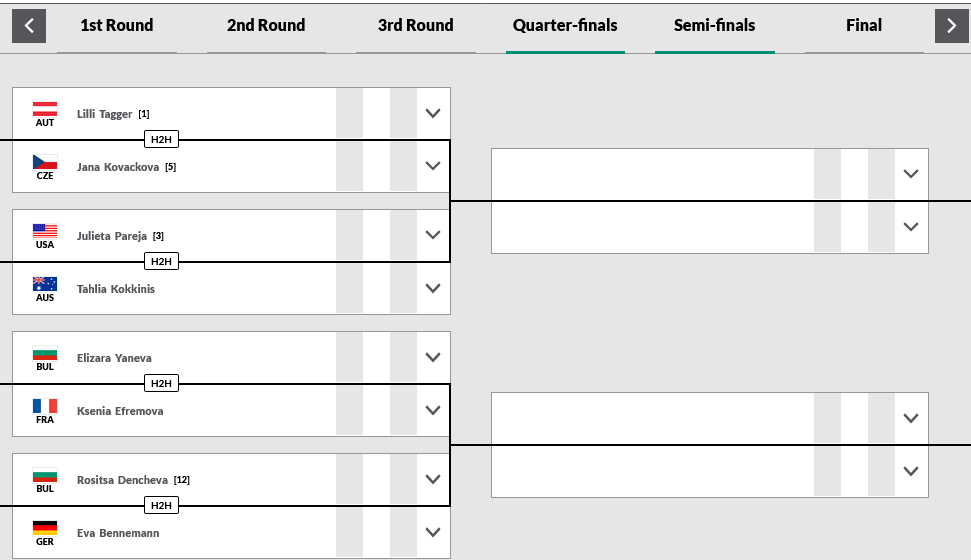Expand Eva Bennemann row chevron

433,532
